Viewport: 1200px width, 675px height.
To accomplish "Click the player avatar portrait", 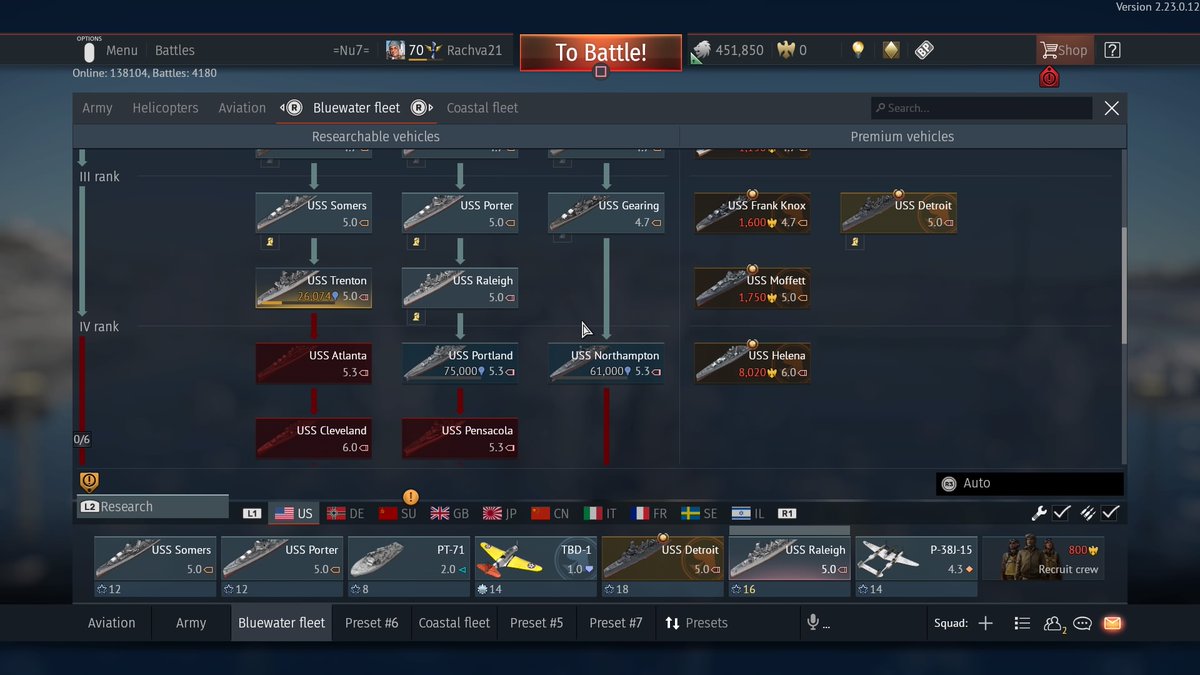I will click(x=396, y=50).
